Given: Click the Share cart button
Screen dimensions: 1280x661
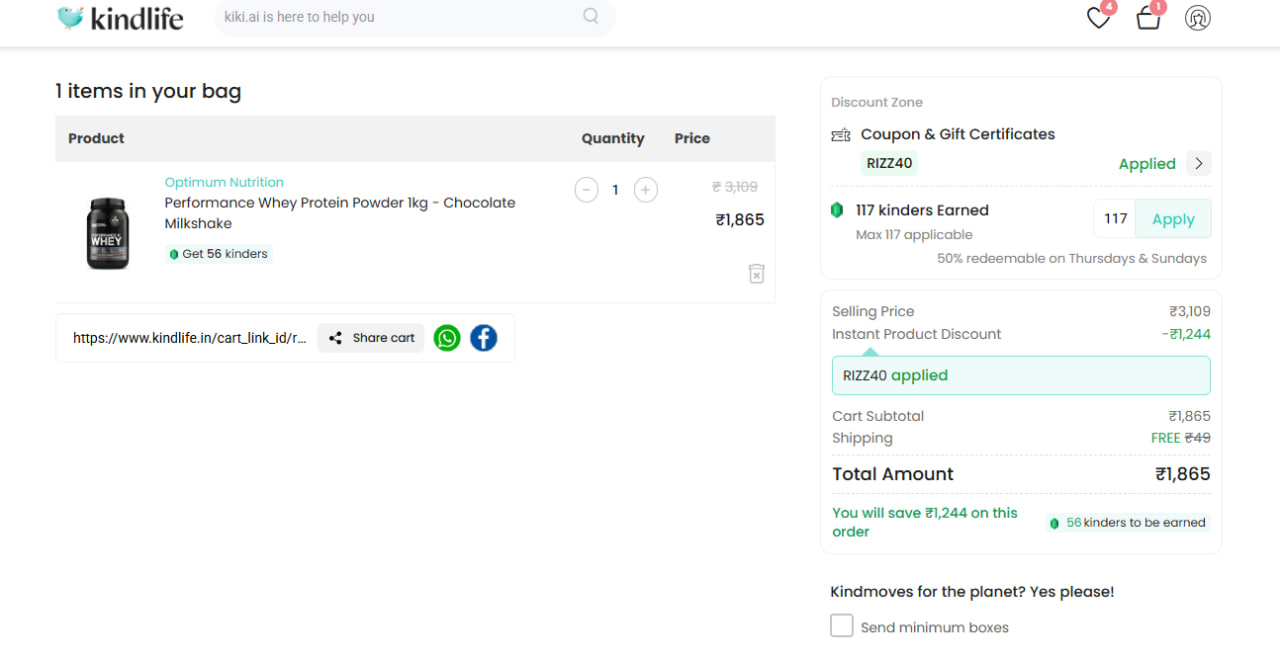Looking at the screenshot, I should coord(372,338).
